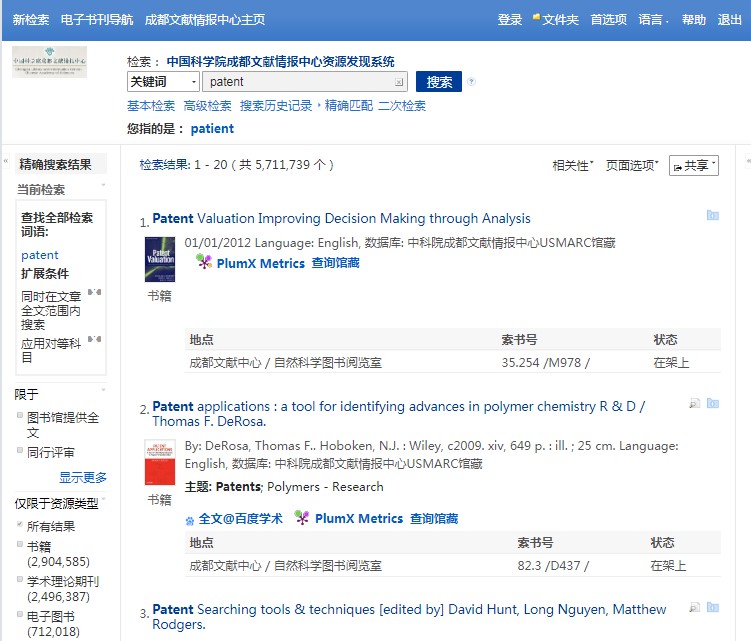Image resolution: width=751 pixels, height=641 pixels.
Task: Click 二次检索 link
Action: coord(402,105)
